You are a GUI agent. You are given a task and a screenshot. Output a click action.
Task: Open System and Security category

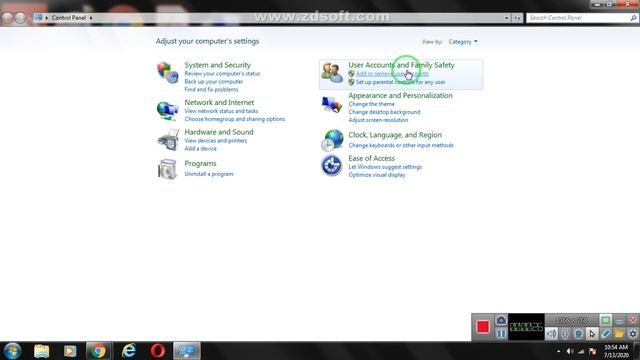click(217, 65)
